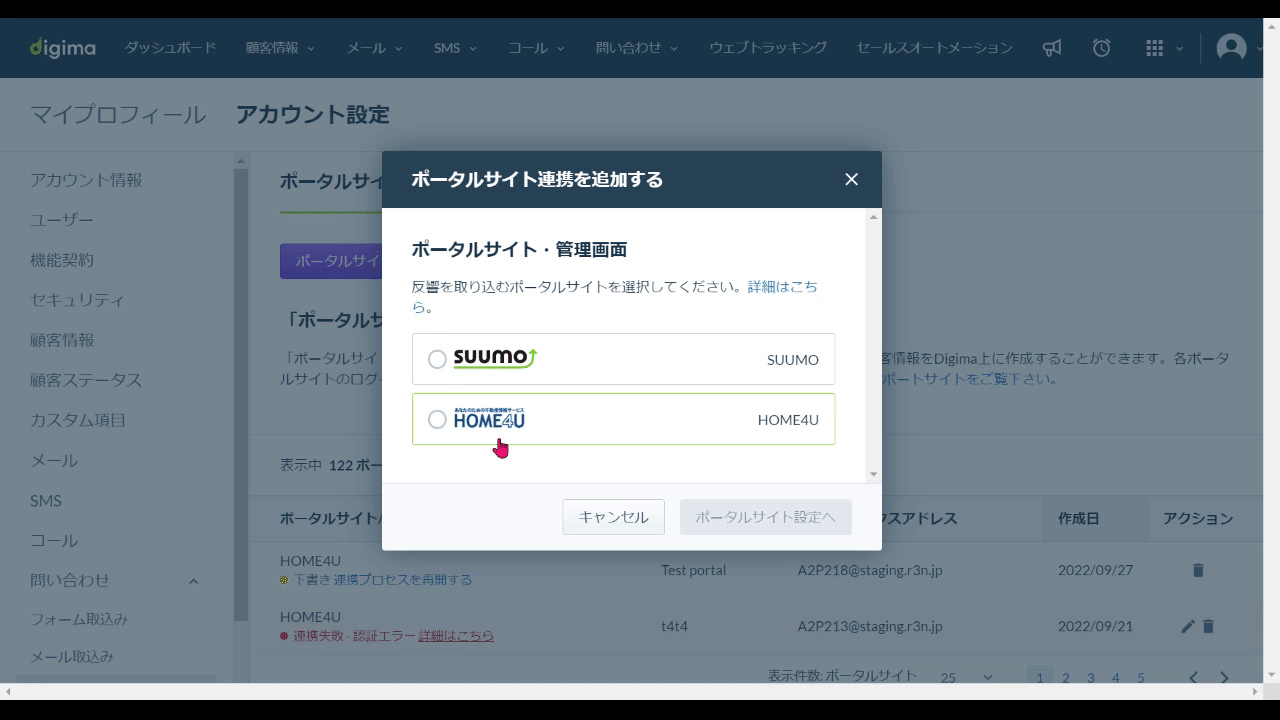1280x720 pixels.
Task: Go to pagination page 2
Action: click(1066, 678)
